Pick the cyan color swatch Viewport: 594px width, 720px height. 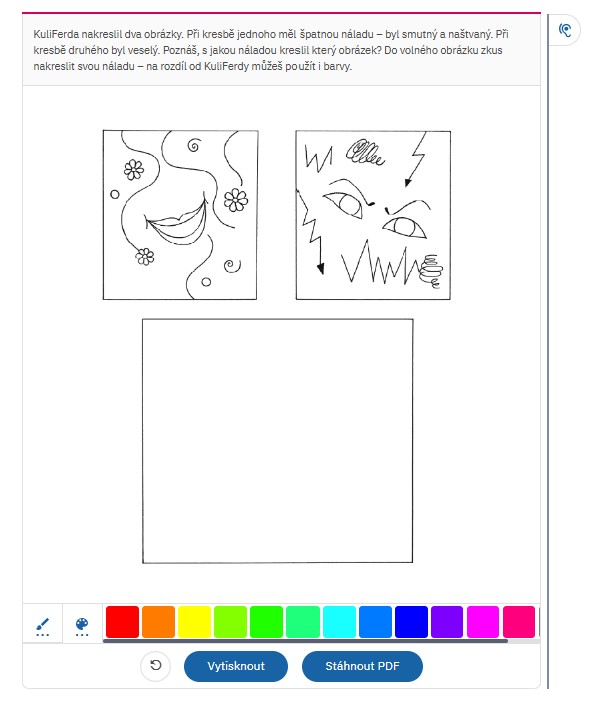pyautogui.click(x=339, y=622)
